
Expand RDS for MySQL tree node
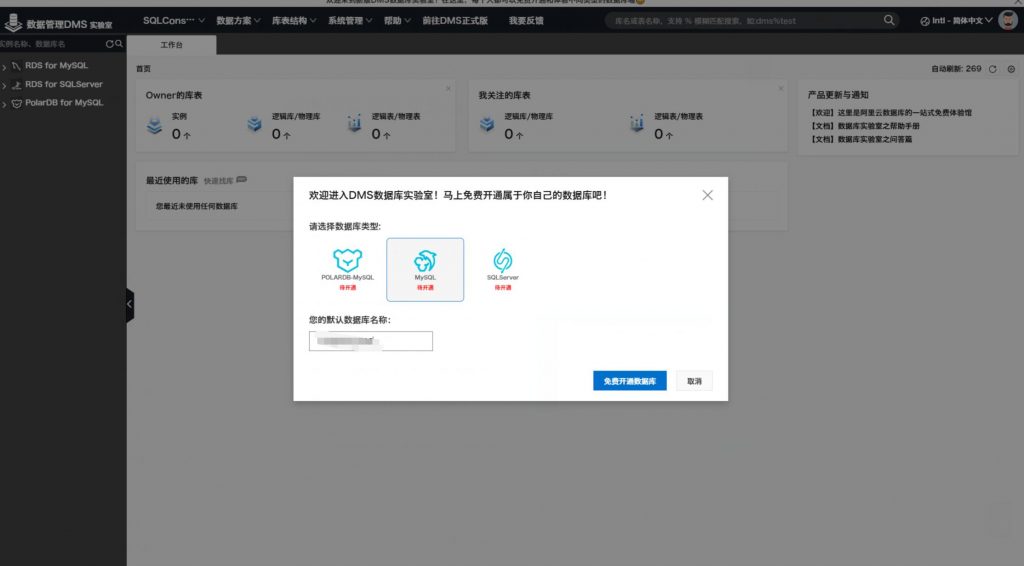point(4,67)
